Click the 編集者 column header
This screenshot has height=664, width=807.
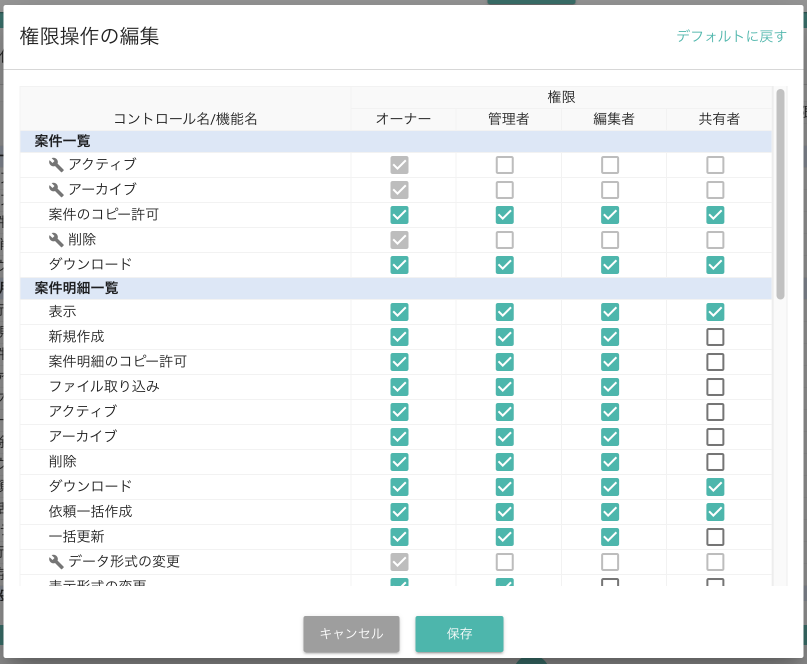(x=613, y=119)
